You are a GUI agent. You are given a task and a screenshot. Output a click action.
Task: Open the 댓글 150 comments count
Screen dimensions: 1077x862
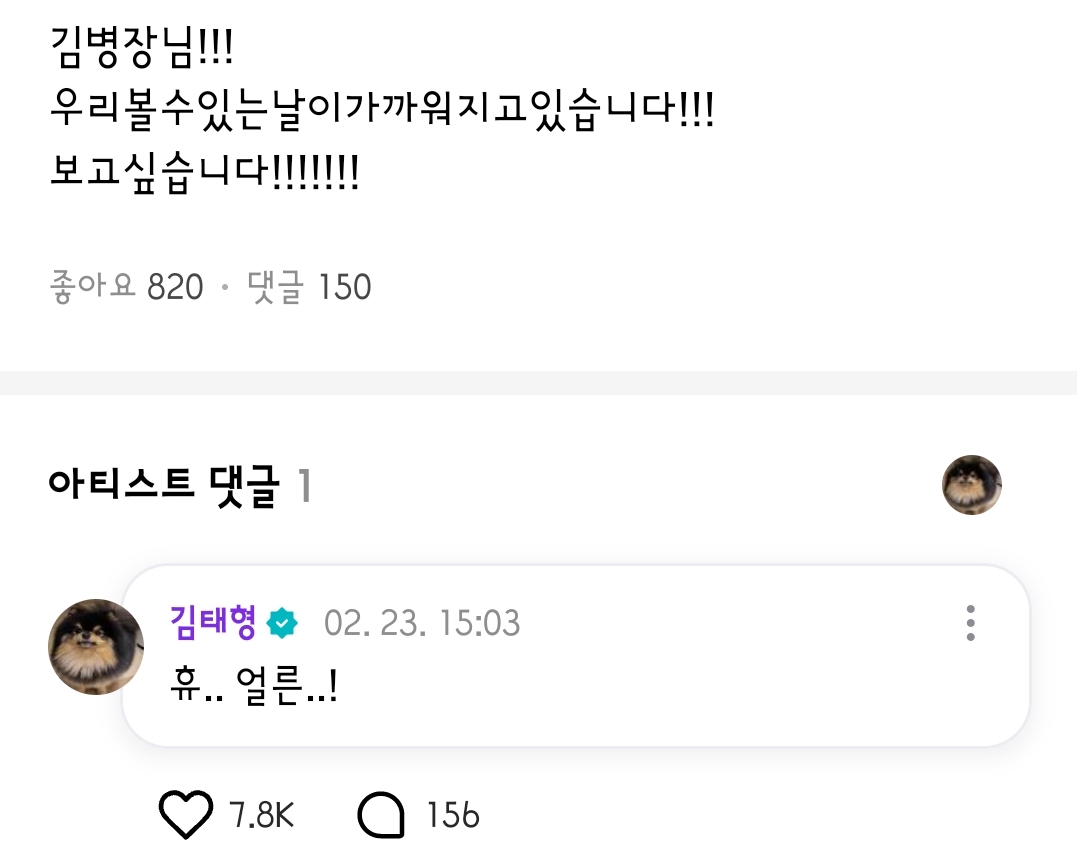click(x=309, y=286)
